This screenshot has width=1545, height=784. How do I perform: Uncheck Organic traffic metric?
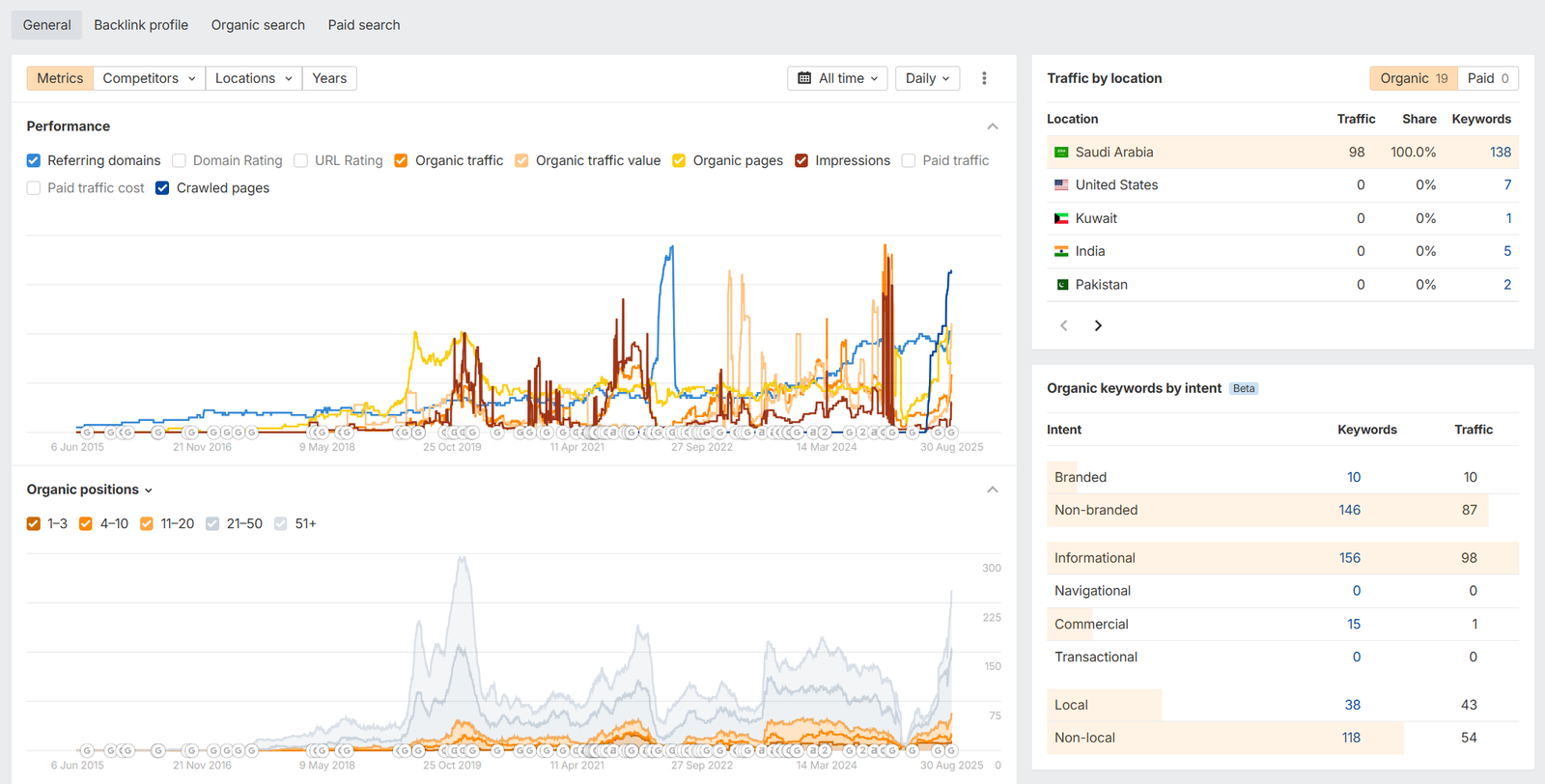click(x=401, y=160)
